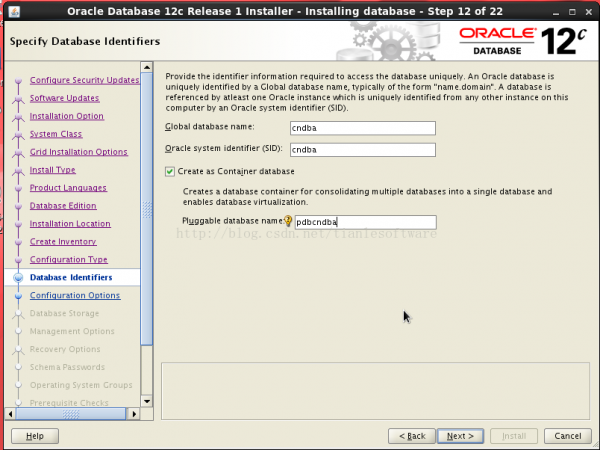The height and width of the screenshot is (450, 600).
Task: Go to Install Type step
Action: [x=52, y=170]
